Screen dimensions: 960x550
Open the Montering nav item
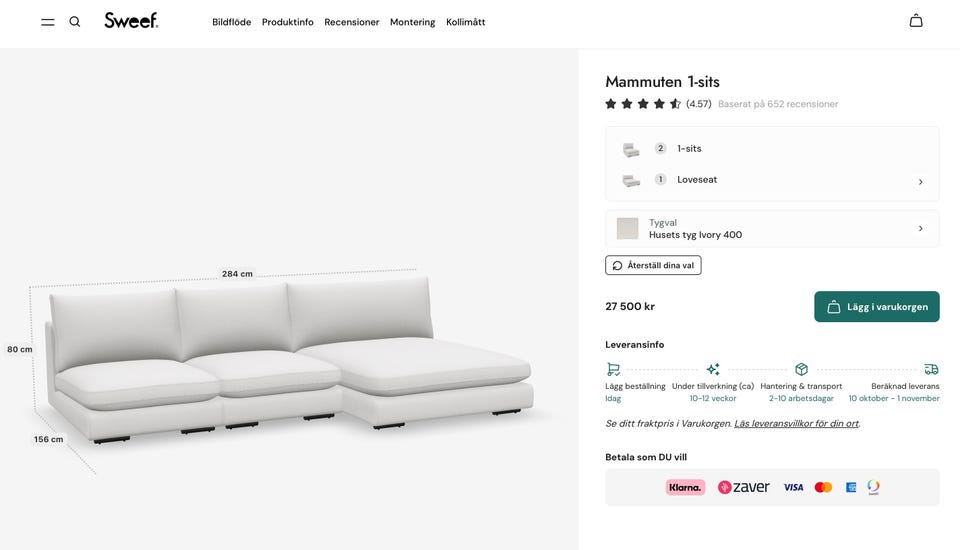[x=412, y=22]
